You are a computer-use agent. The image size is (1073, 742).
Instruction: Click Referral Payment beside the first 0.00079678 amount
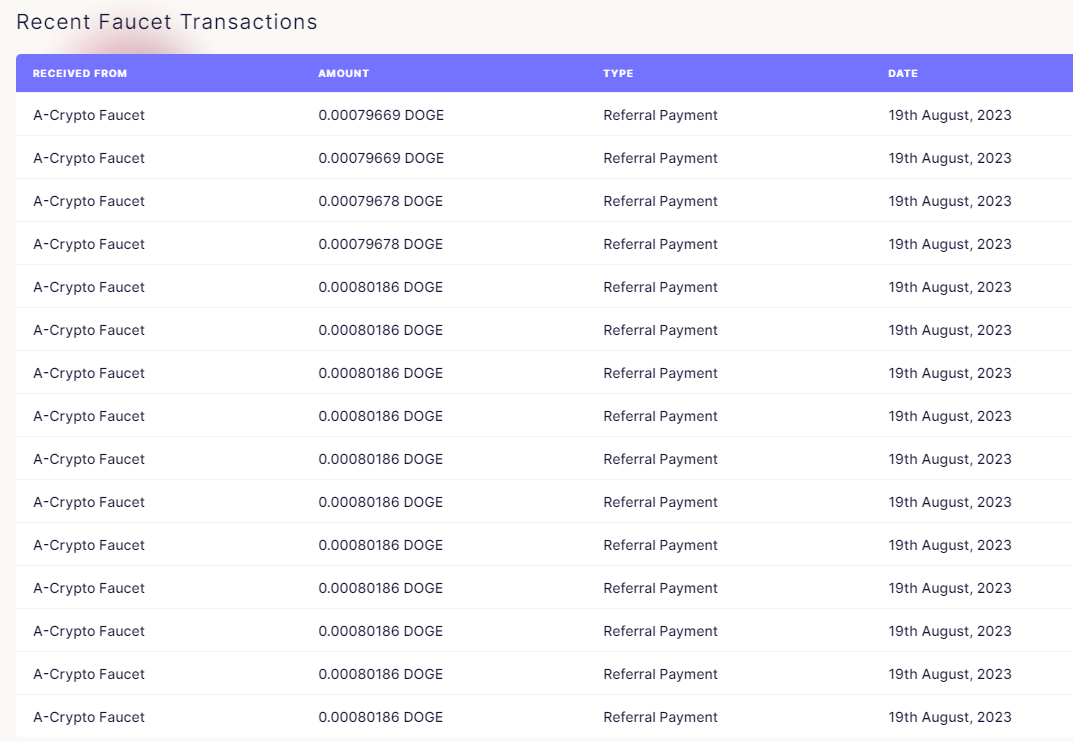[660, 201]
